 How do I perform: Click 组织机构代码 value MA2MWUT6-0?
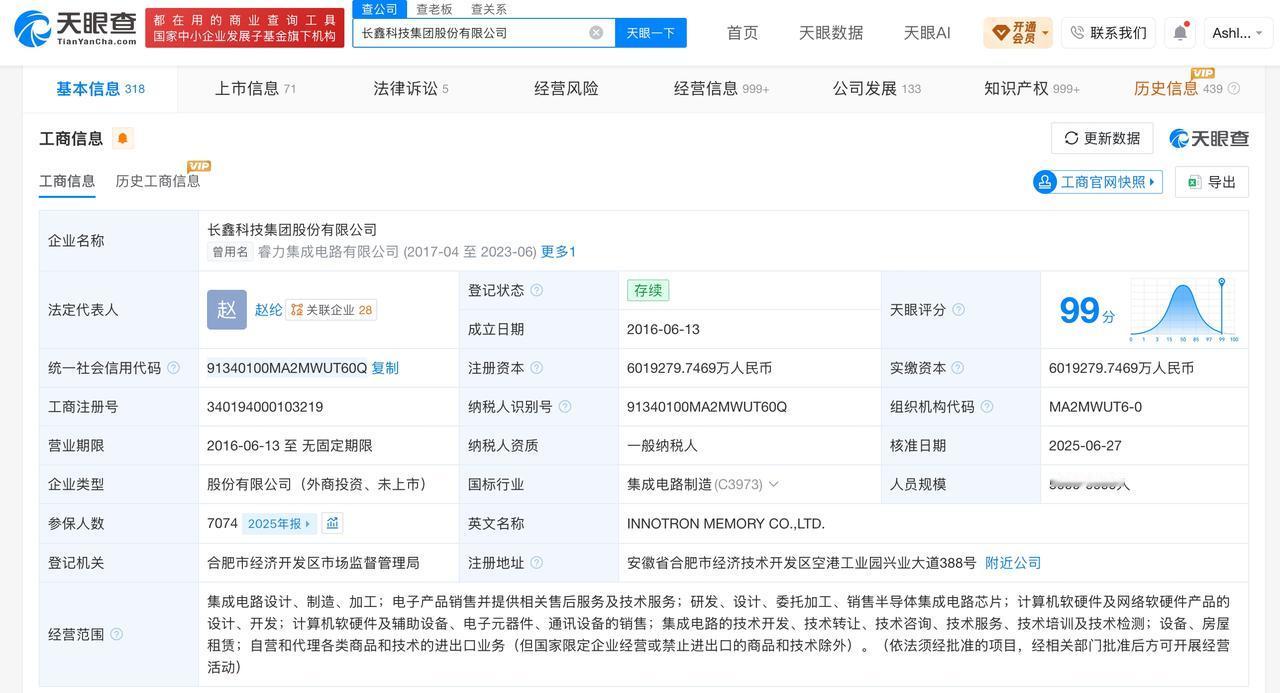pos(1095,407)
